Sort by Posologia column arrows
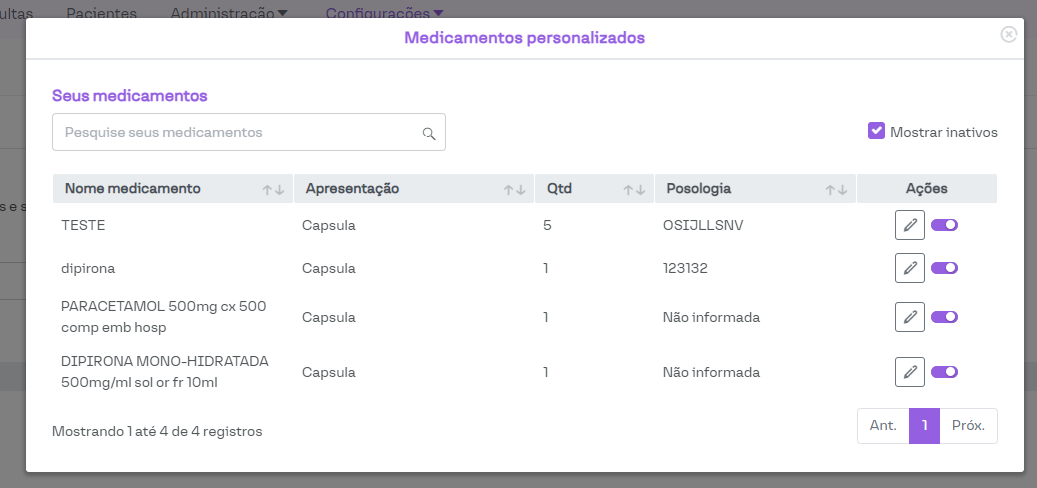The width and height of the screenshot is (1037, 488). click(836, 189)
